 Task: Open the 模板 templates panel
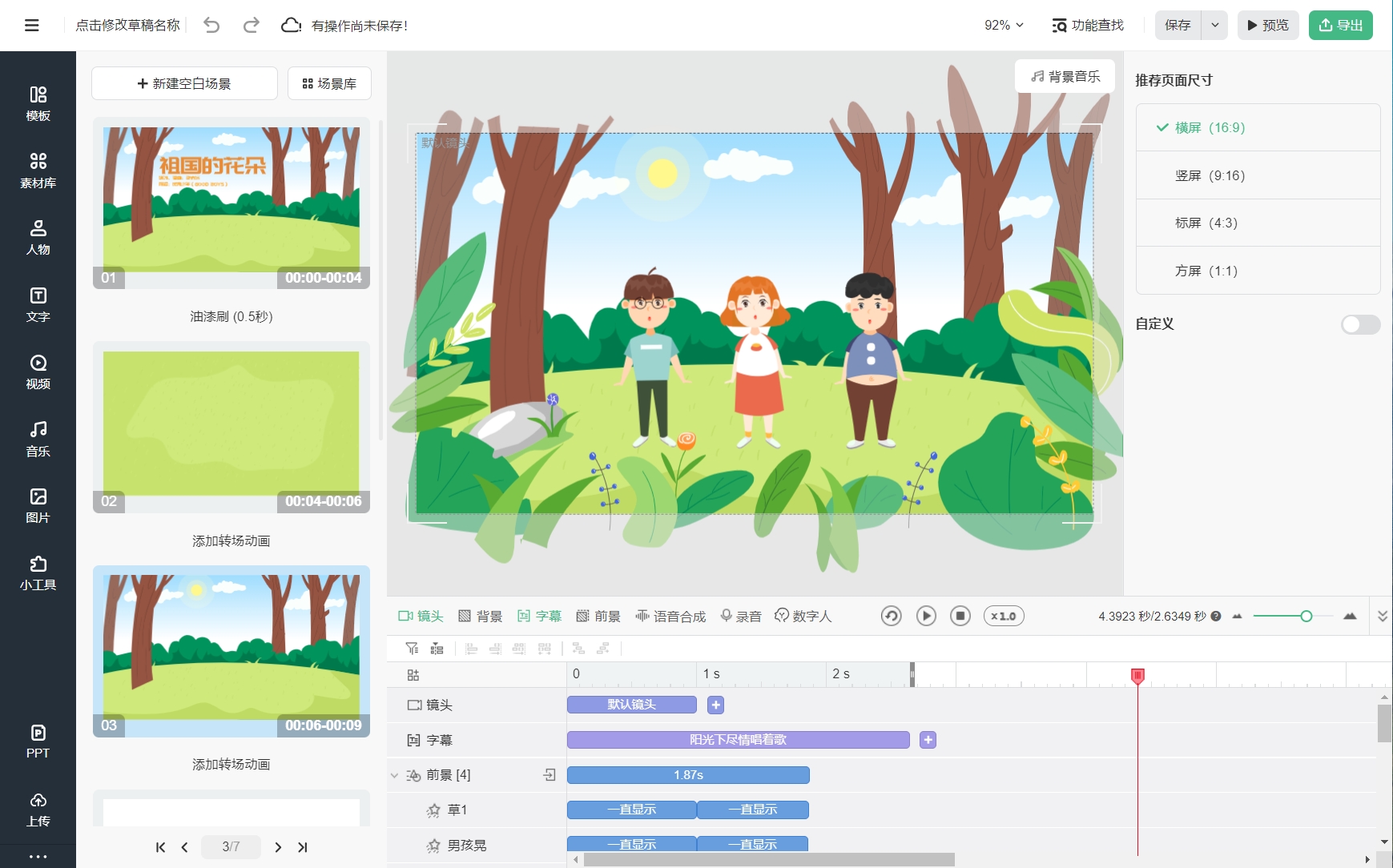[38, 103]
